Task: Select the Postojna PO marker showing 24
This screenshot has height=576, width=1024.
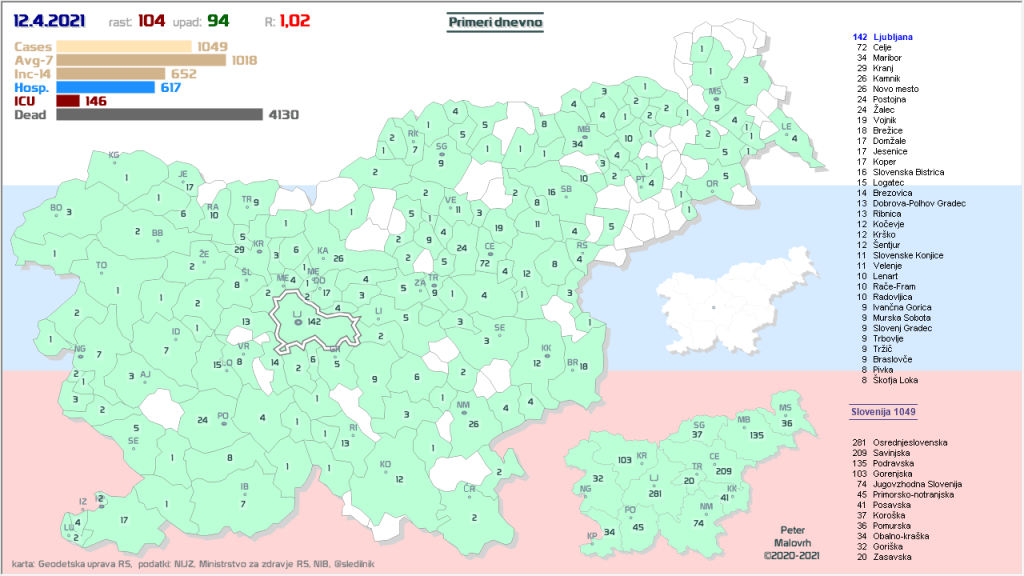Action: pyautogui.click(x=223, y=421)
